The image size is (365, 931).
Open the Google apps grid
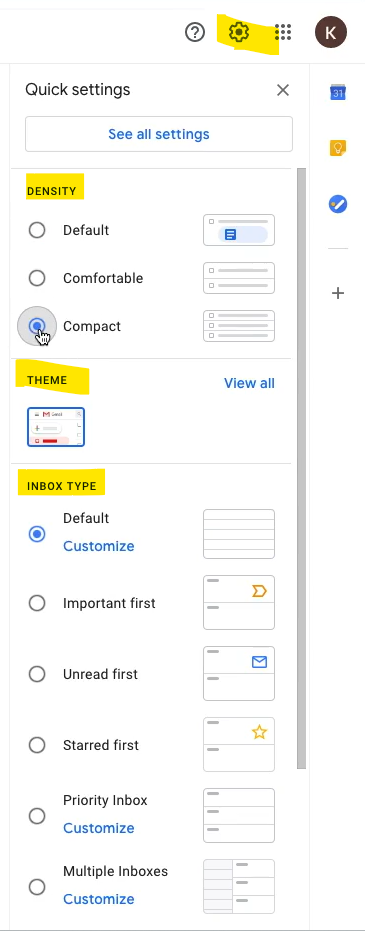[x=283, y=32]
